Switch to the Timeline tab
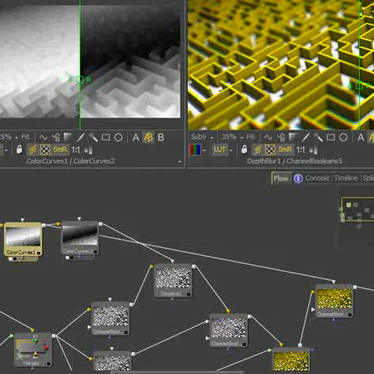 point(346,178)
